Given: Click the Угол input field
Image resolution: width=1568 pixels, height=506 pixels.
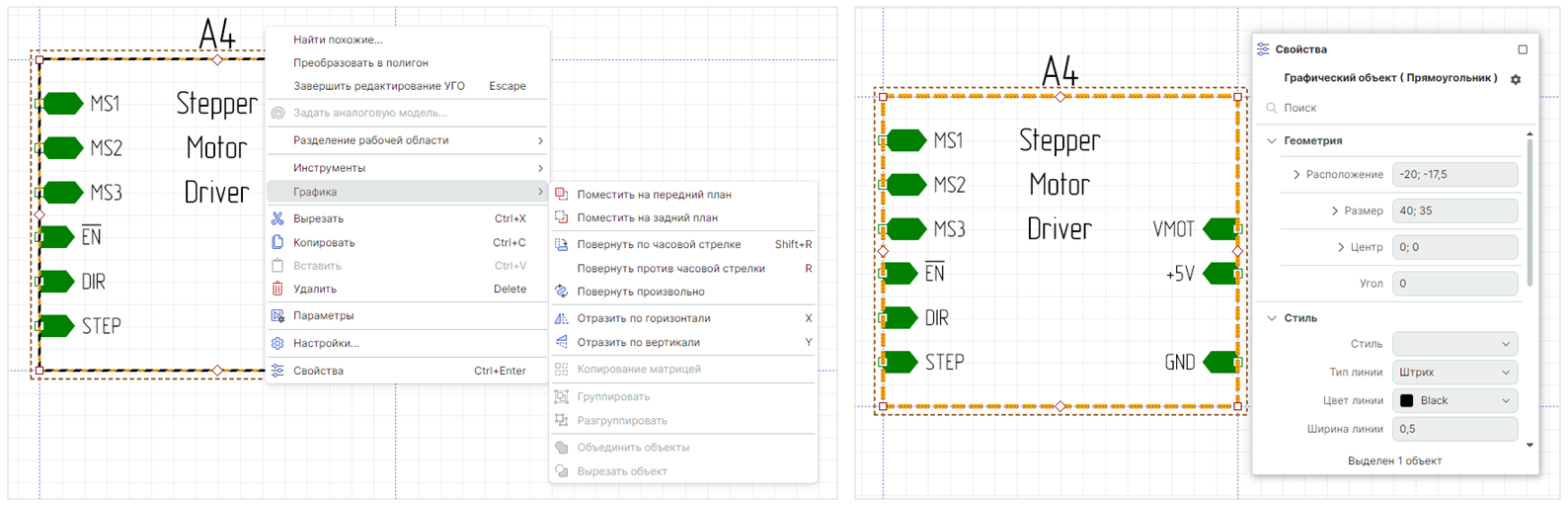Looking at the screenshot, I should (1454, 284).
